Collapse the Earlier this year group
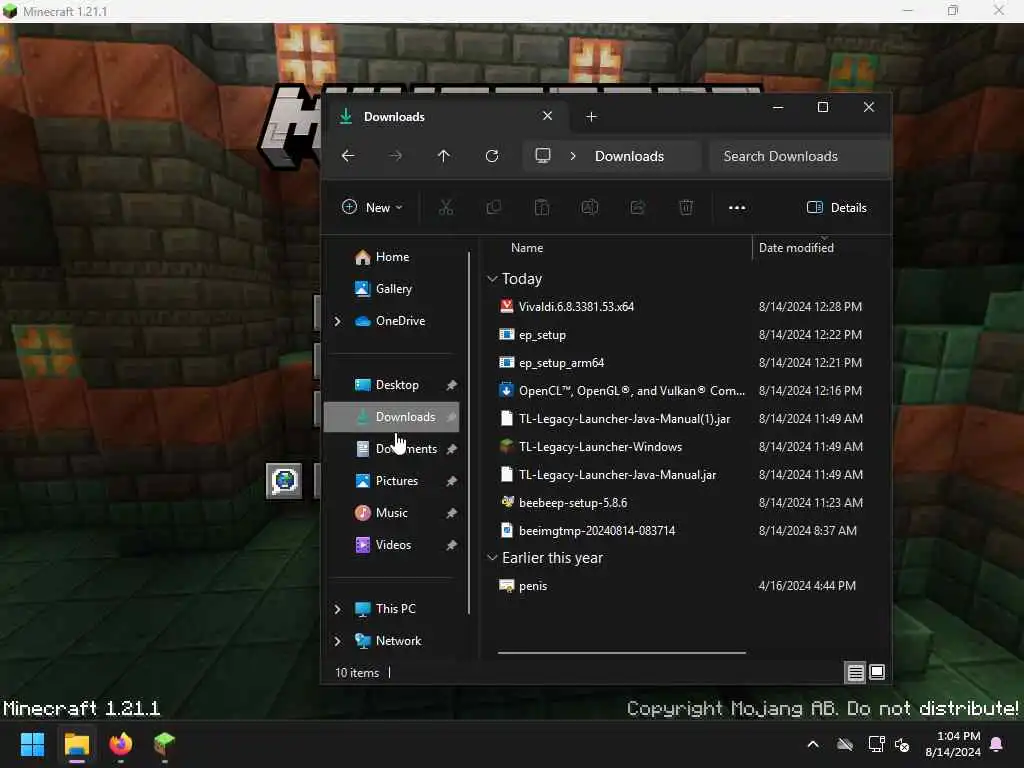Viewport: 1024px width, 768px height. click(x=492, y=558)
